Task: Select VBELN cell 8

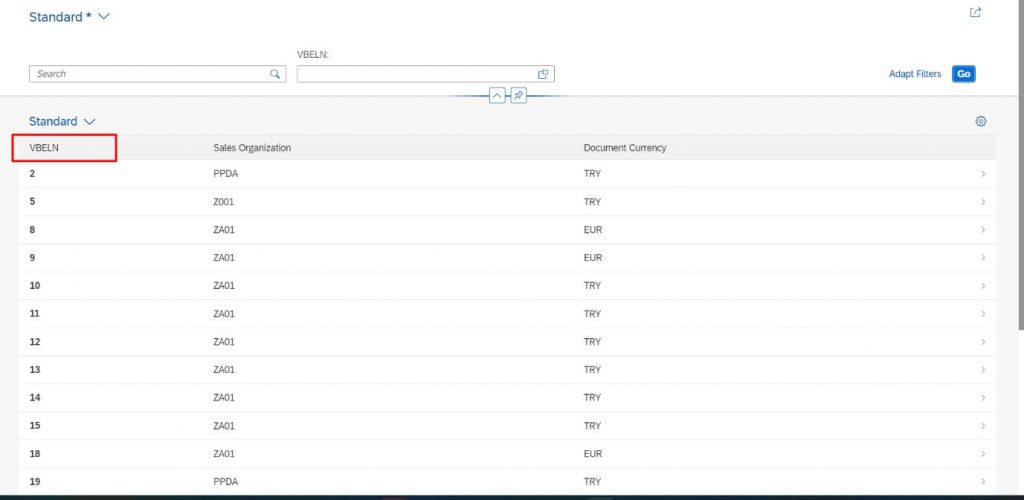Action: pos(32,230)
